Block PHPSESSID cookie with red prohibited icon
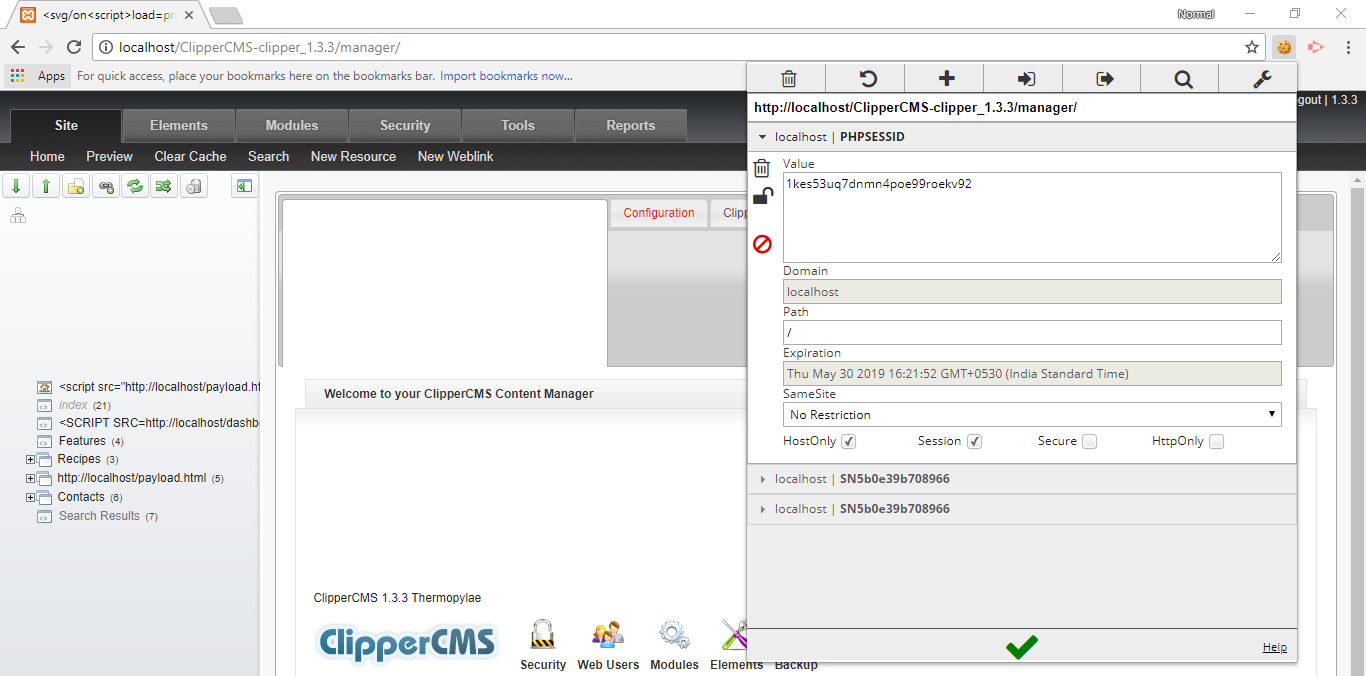 (762, 243)
